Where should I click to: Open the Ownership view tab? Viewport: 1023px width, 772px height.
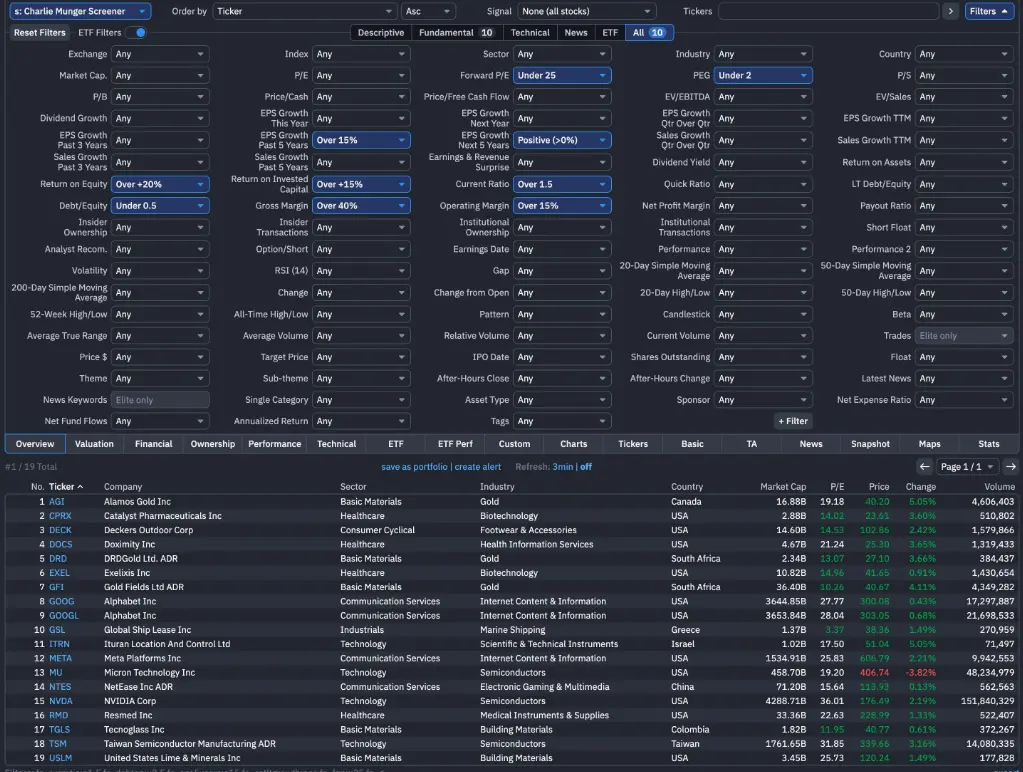[x=213, y=444]
